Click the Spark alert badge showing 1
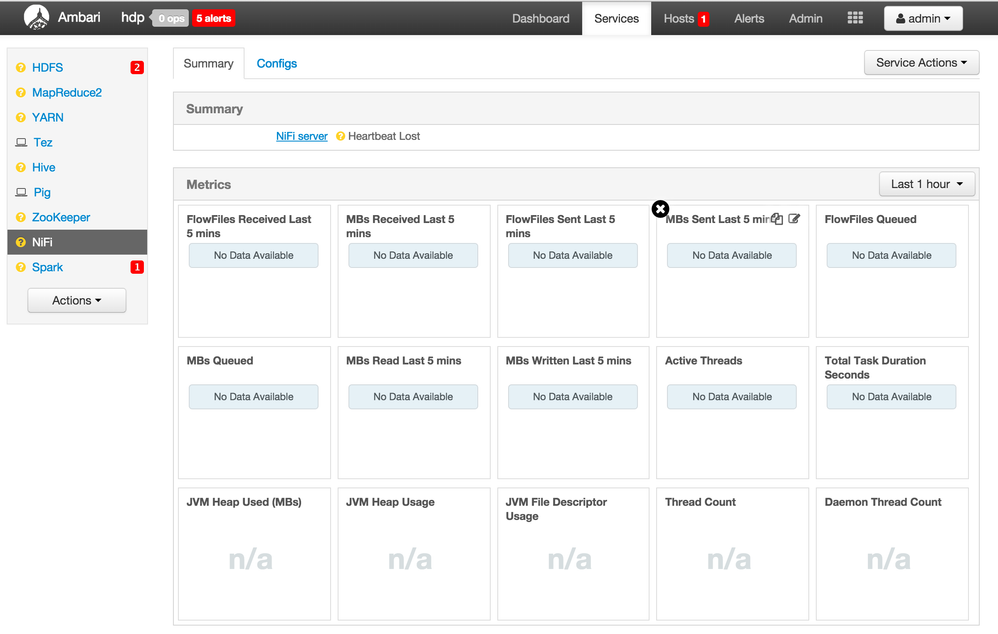Screen dimensions: 998x634 click(x=137, y=267)
